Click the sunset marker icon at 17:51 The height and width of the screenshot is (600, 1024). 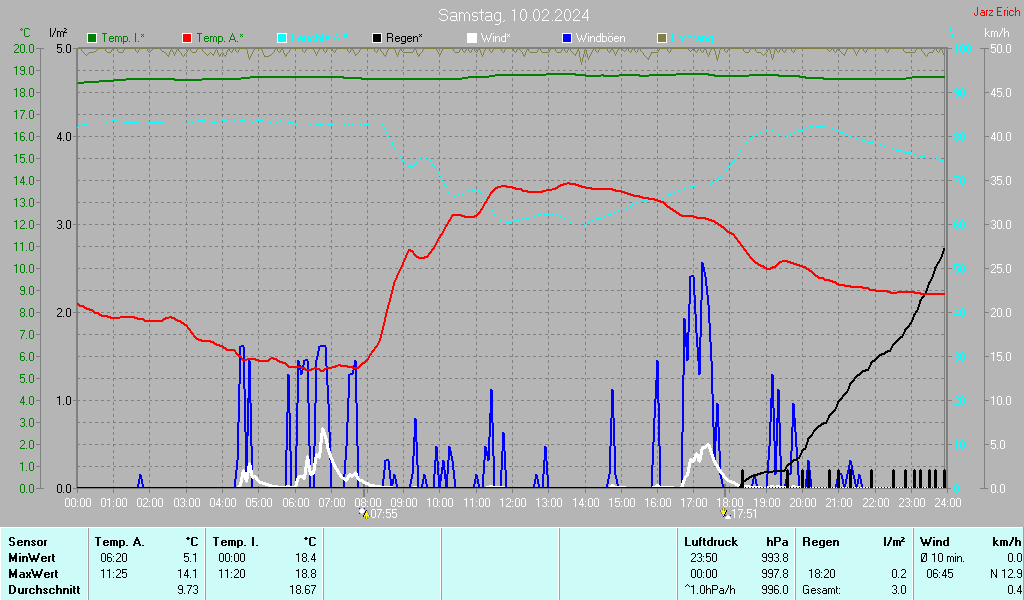click(x=725, y=513)
